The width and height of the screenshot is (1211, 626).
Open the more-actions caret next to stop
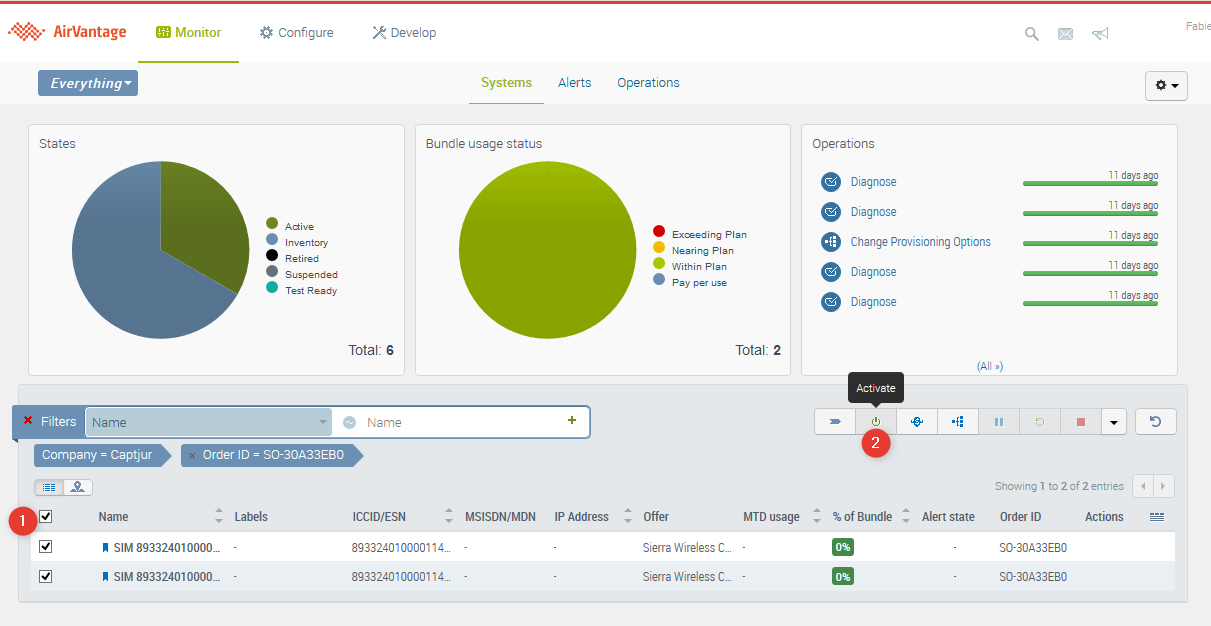(x=1114, y=422)
